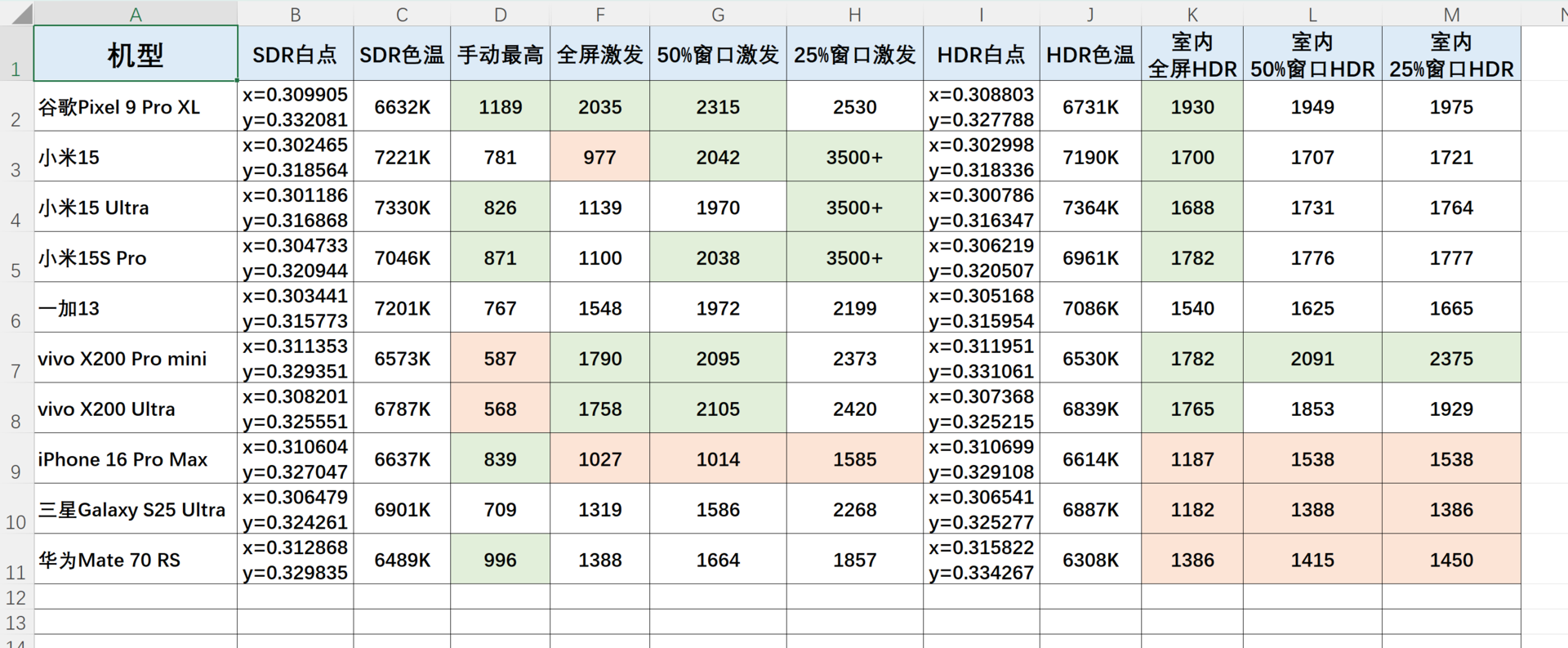Screen dimensions: 1568x648
Task: Select column G via its header
Action: coord(718,13)
